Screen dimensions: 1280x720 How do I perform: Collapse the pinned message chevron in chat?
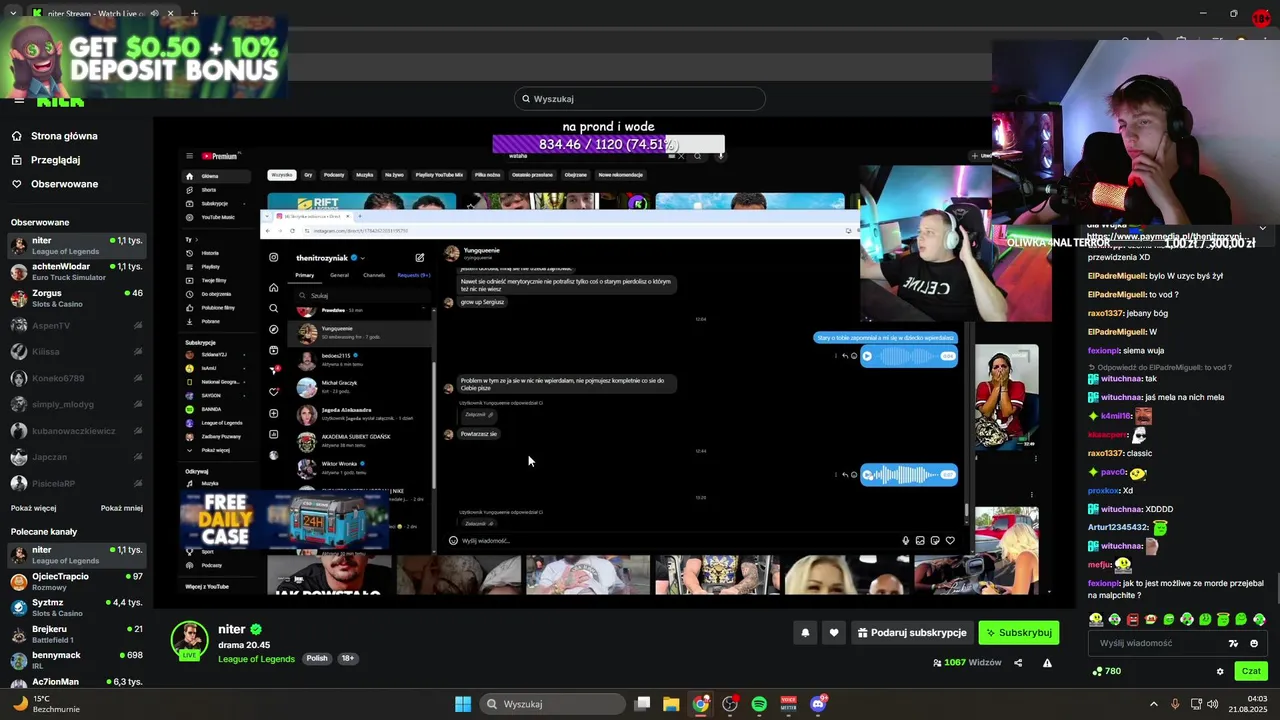[1262, 228]
